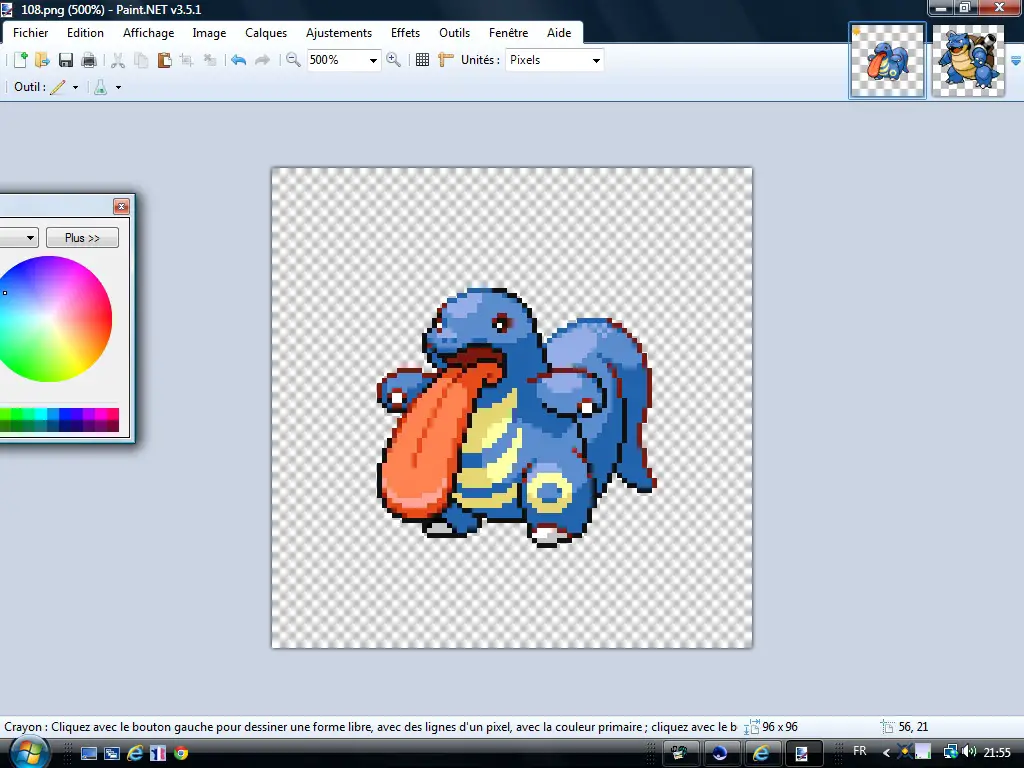Image resolution: width=1024 pixels, height=768 pixels.
Task: Open the Fenêtre menu
Action: 509,33
